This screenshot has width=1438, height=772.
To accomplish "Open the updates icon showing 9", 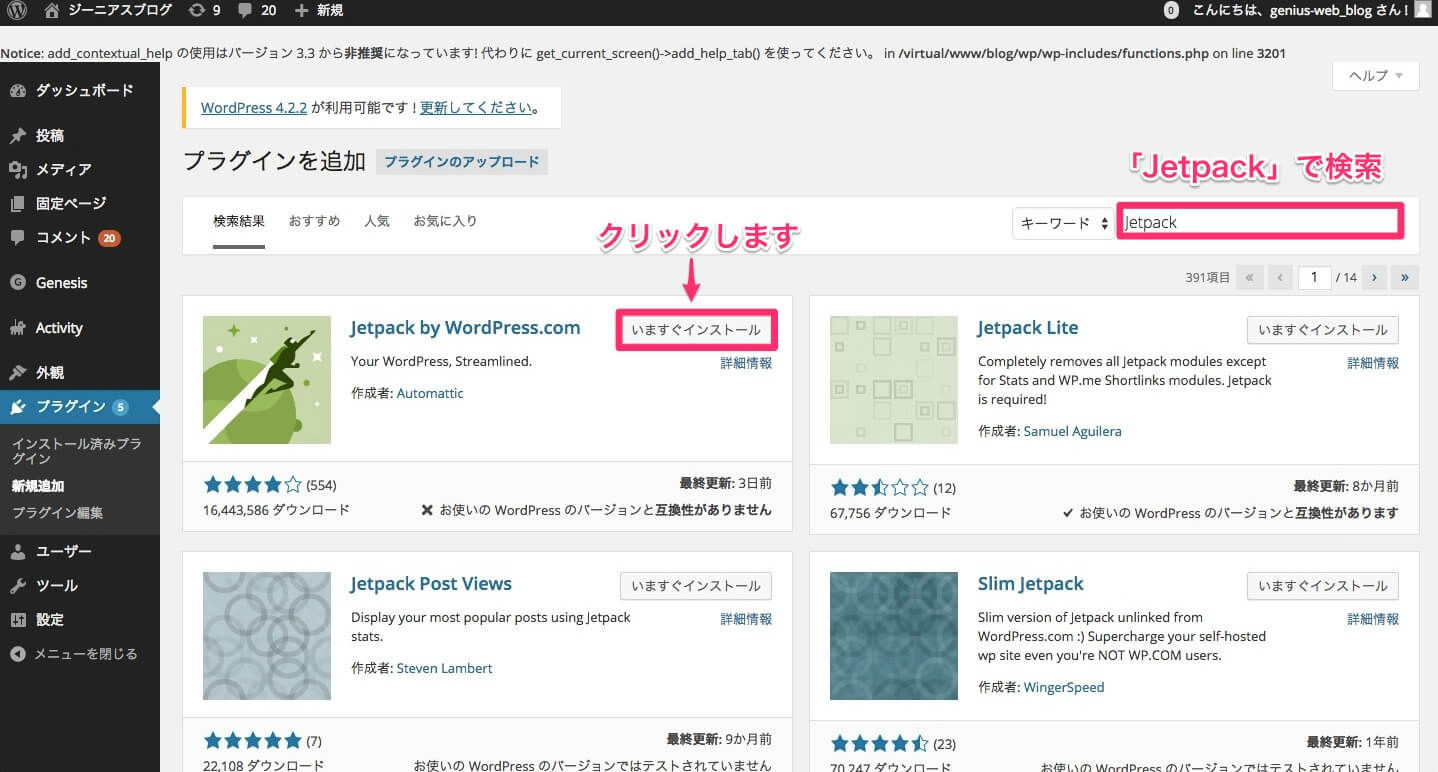I will tap(203, 11).
